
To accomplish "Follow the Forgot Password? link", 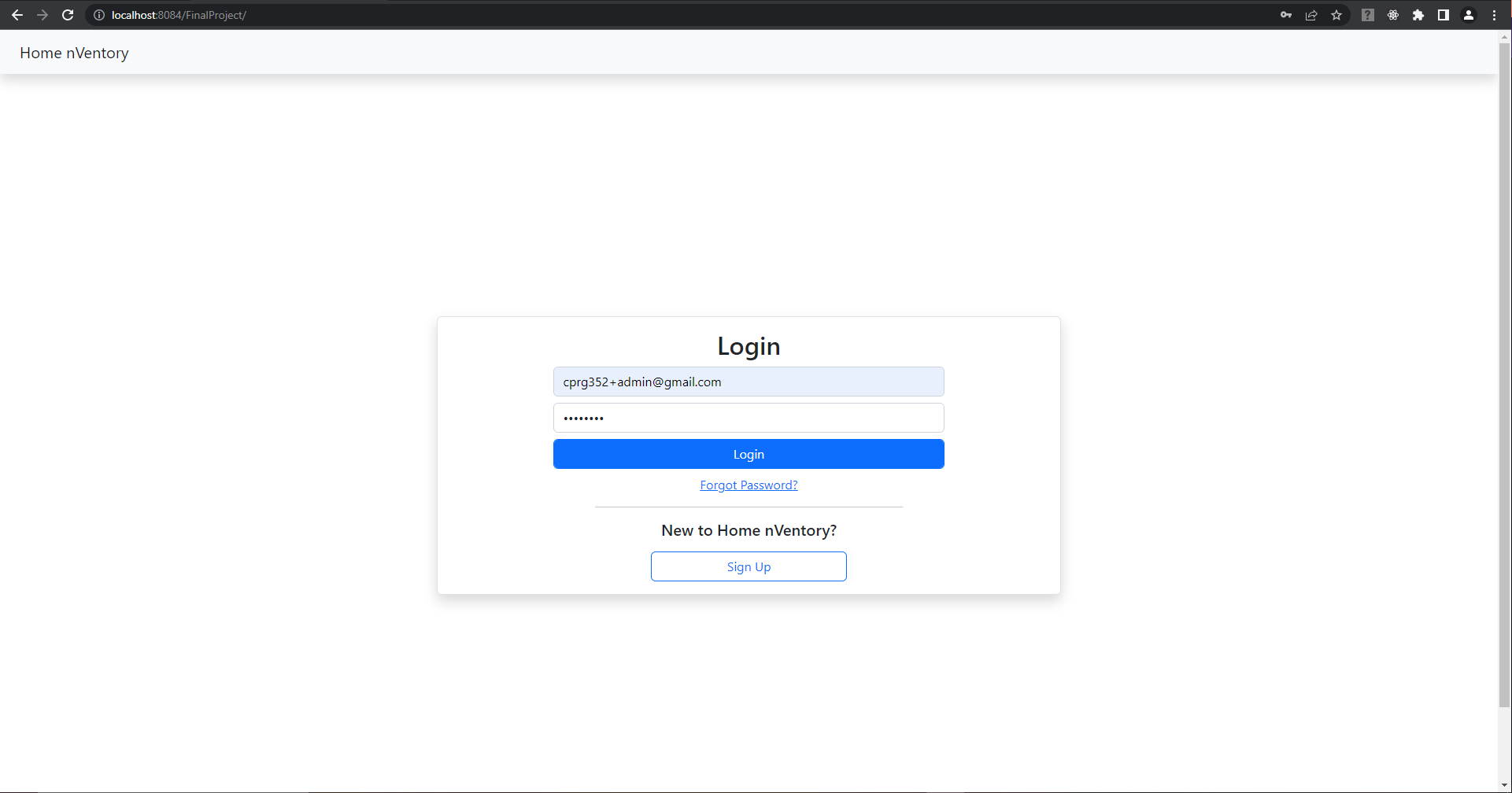I will pyautogui.click(x=749, y=485).
